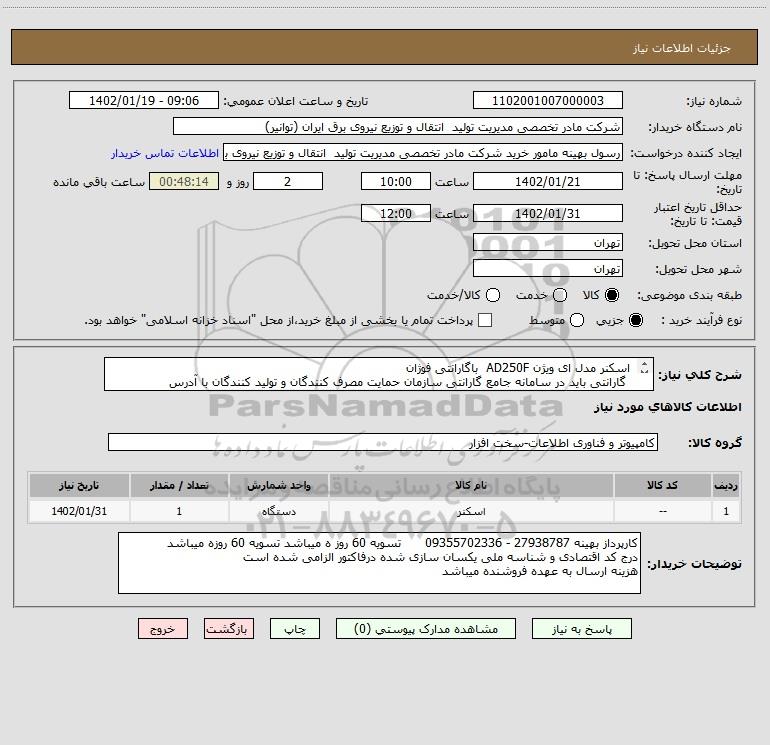The width and height of the screenshot is (770, 745).
Task: Click the شماره نیاز field 1102001007000003
Action: (x=548, y=101)
